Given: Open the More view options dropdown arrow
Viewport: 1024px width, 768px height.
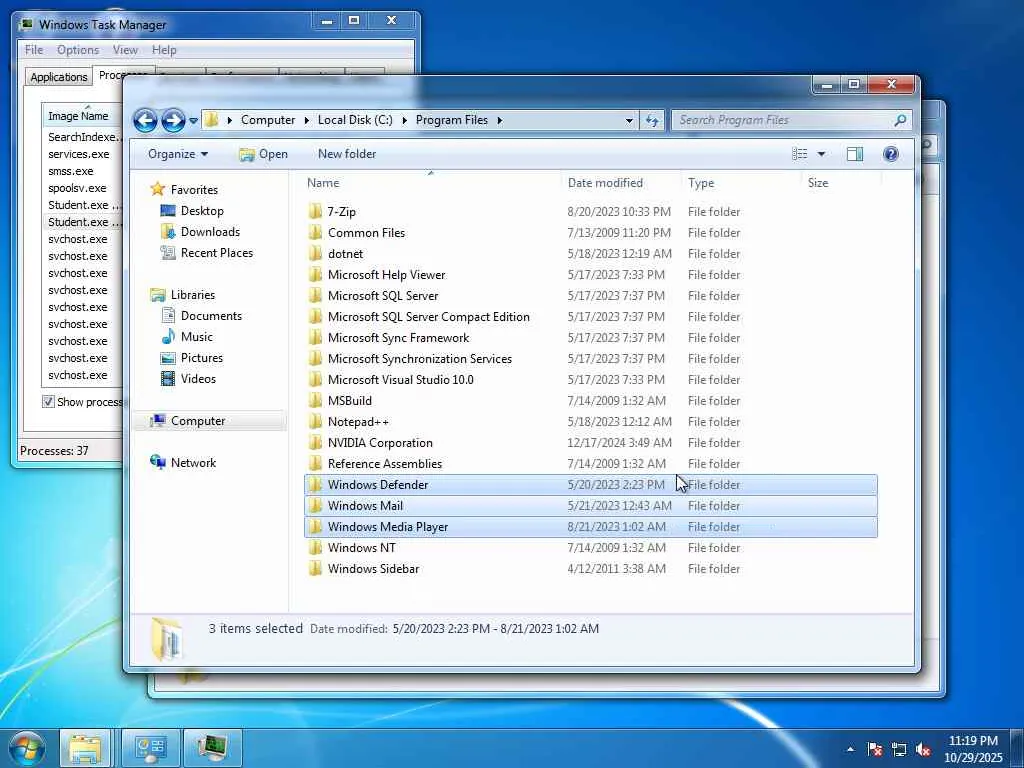Looking at the screenshot, I should coord(821,154).
